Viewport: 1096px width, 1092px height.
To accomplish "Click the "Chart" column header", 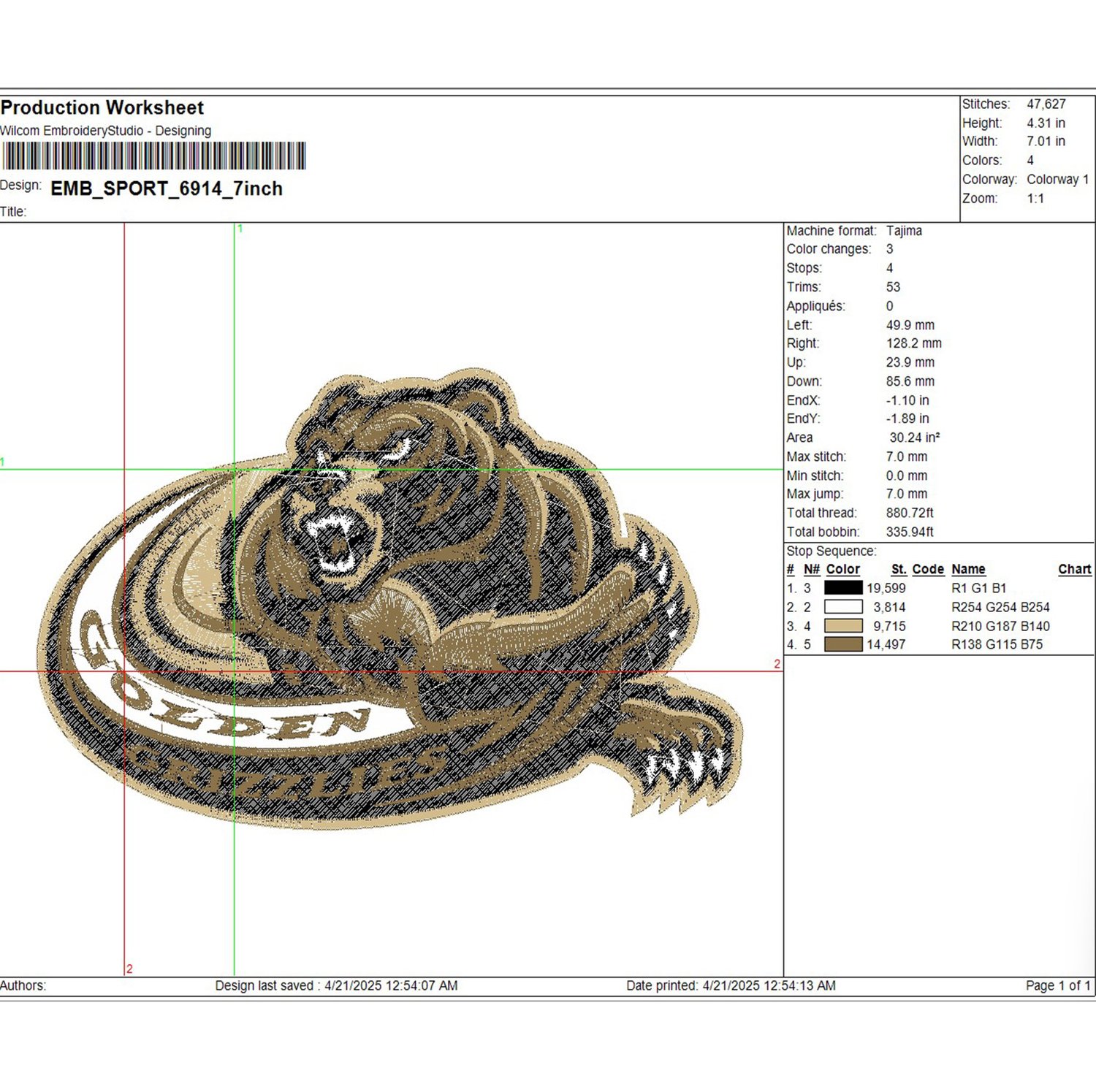I will coord(1075,569).
